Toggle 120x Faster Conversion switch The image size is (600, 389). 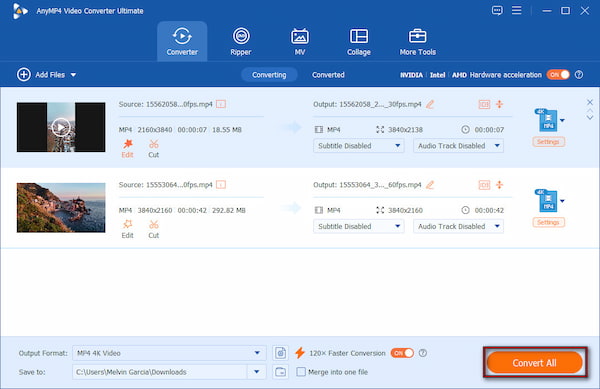coord(402,353)
